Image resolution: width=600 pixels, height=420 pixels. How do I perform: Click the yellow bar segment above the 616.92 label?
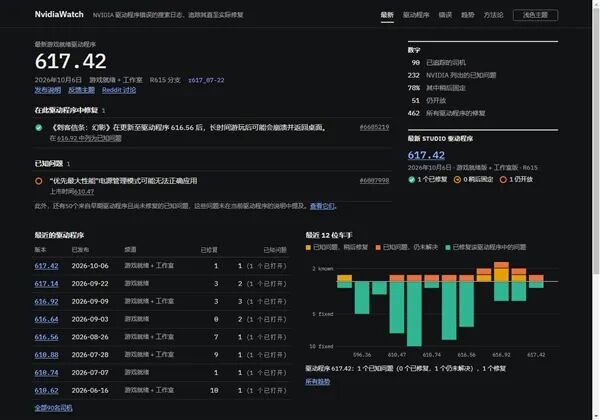click(501, 275)
